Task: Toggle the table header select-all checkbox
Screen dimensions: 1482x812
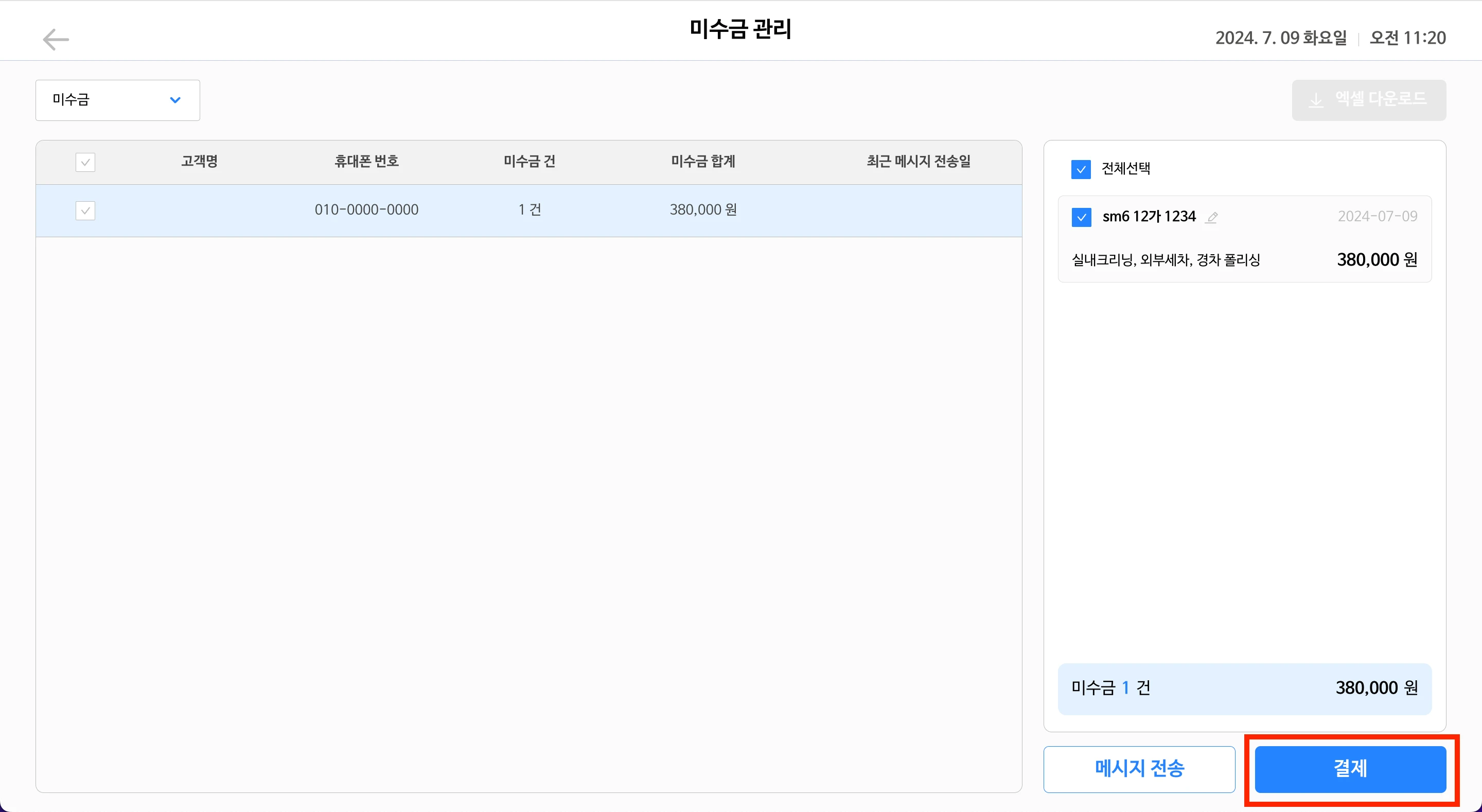Action: 85,162
